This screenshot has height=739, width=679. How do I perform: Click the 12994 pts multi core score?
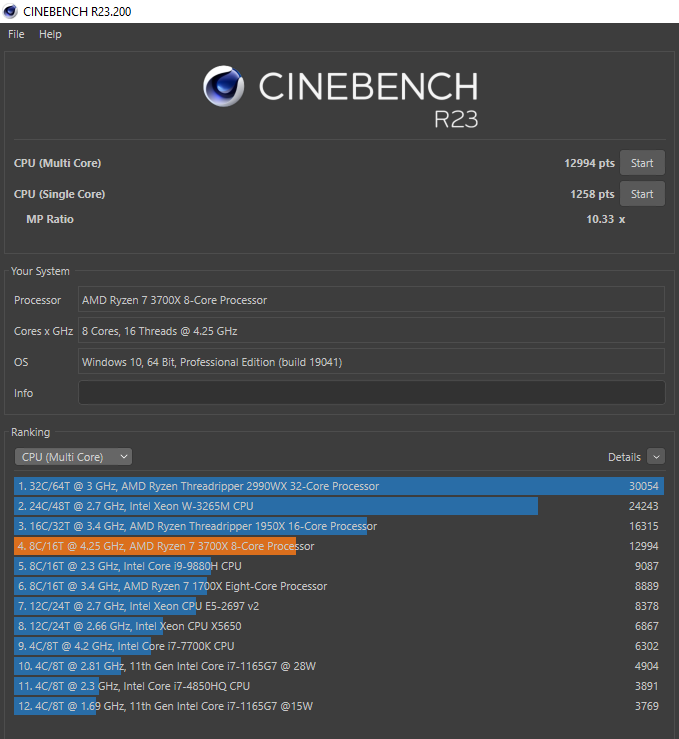tap(589, 163)
